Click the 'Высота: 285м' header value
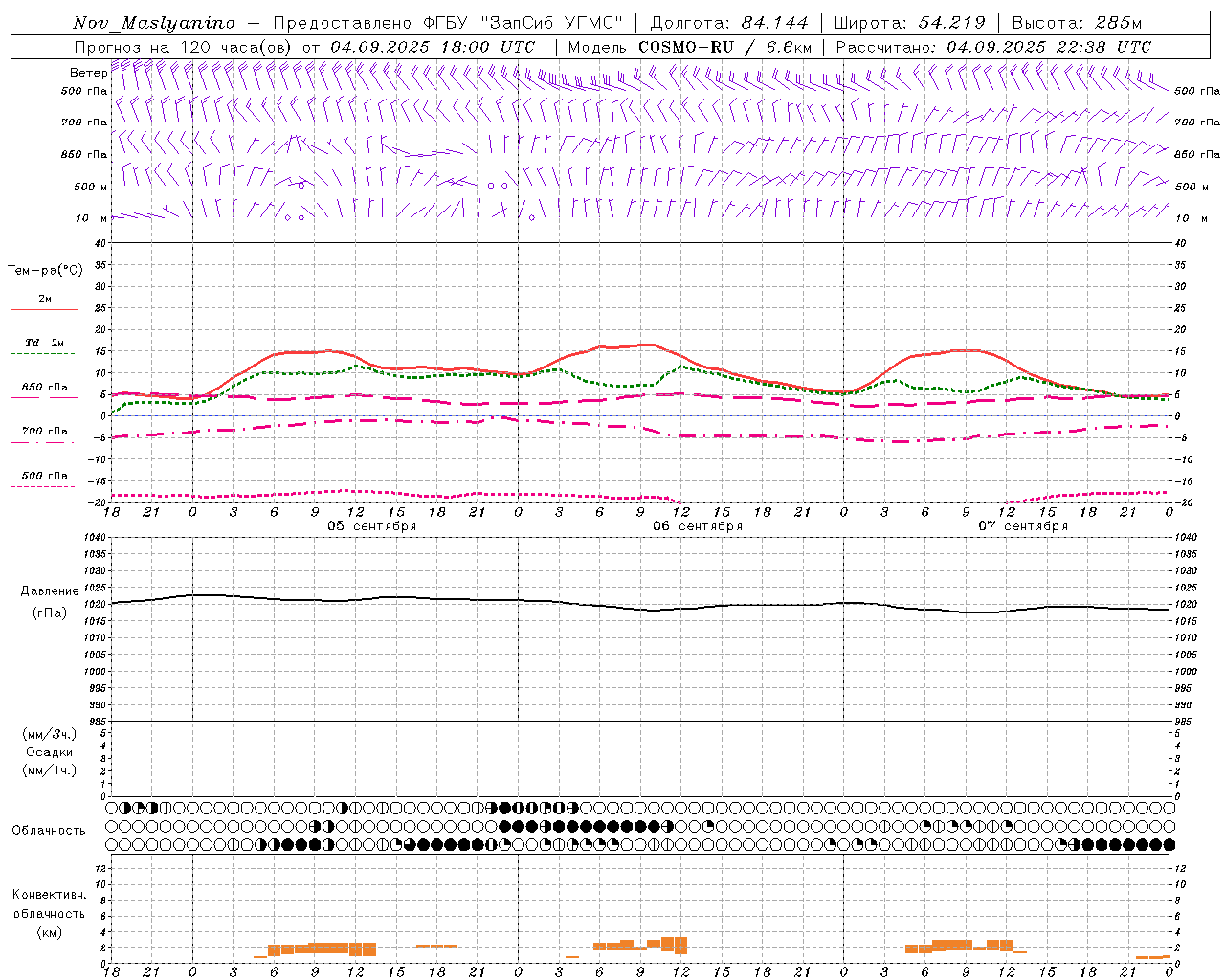Screen dimensions: 1225x980 1077,23
